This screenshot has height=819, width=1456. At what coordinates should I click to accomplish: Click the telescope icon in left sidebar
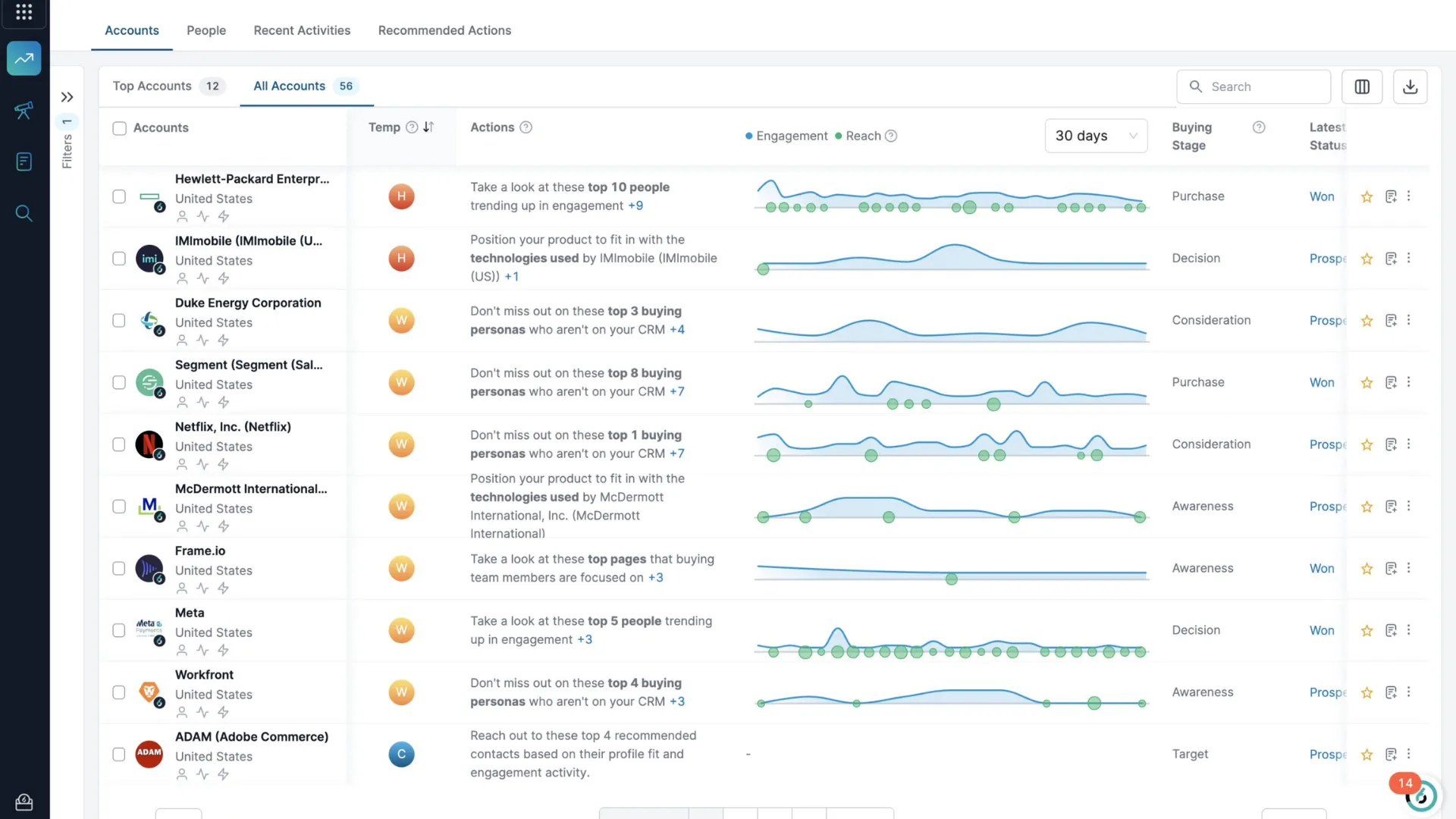(24, 111)
